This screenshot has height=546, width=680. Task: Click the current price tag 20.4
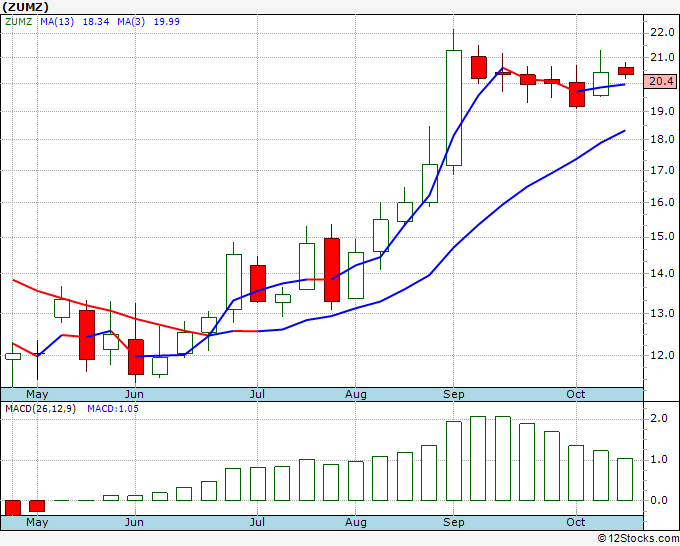pyautogui.click(x=660, y=81)
